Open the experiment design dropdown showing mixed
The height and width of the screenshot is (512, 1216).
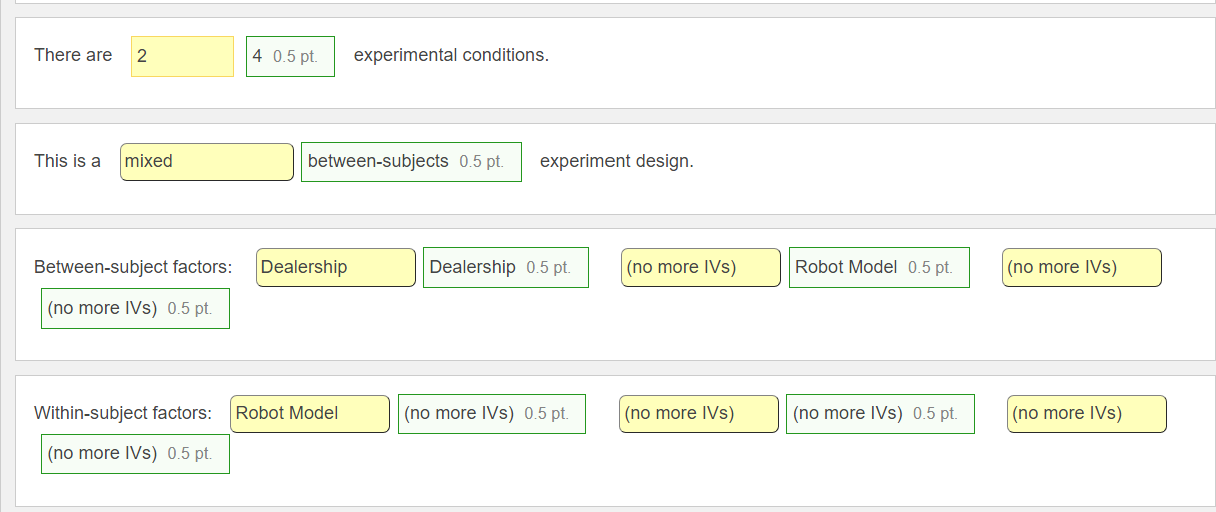click(x=207, y=162)
